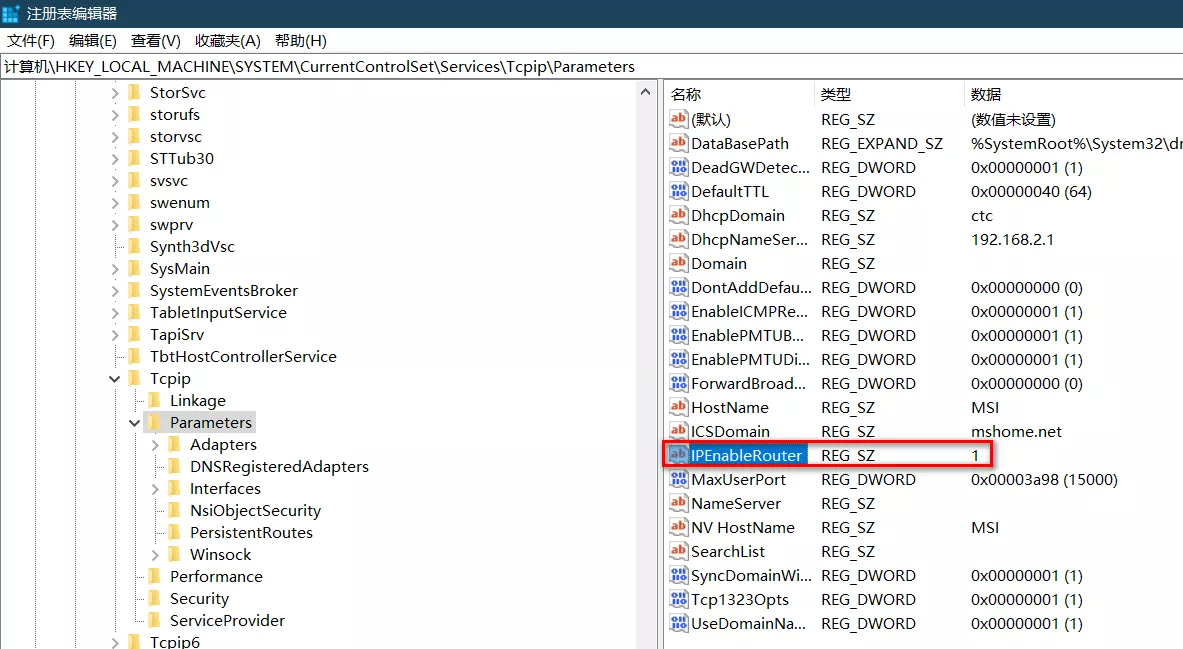Viewport: 1183px width, 649px height.
Task: Click the folder icon for SysMain
Action: coord(134,268)
